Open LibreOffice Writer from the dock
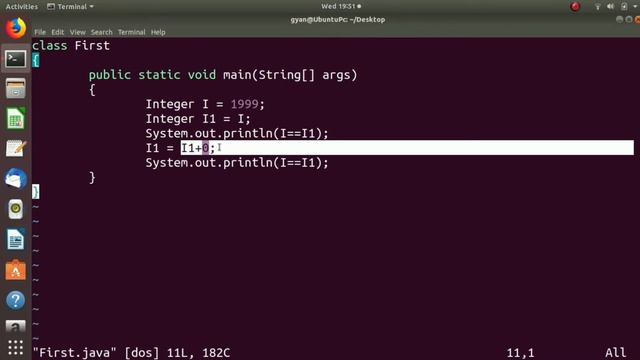640x360 pixels. (x=16, y=240)
